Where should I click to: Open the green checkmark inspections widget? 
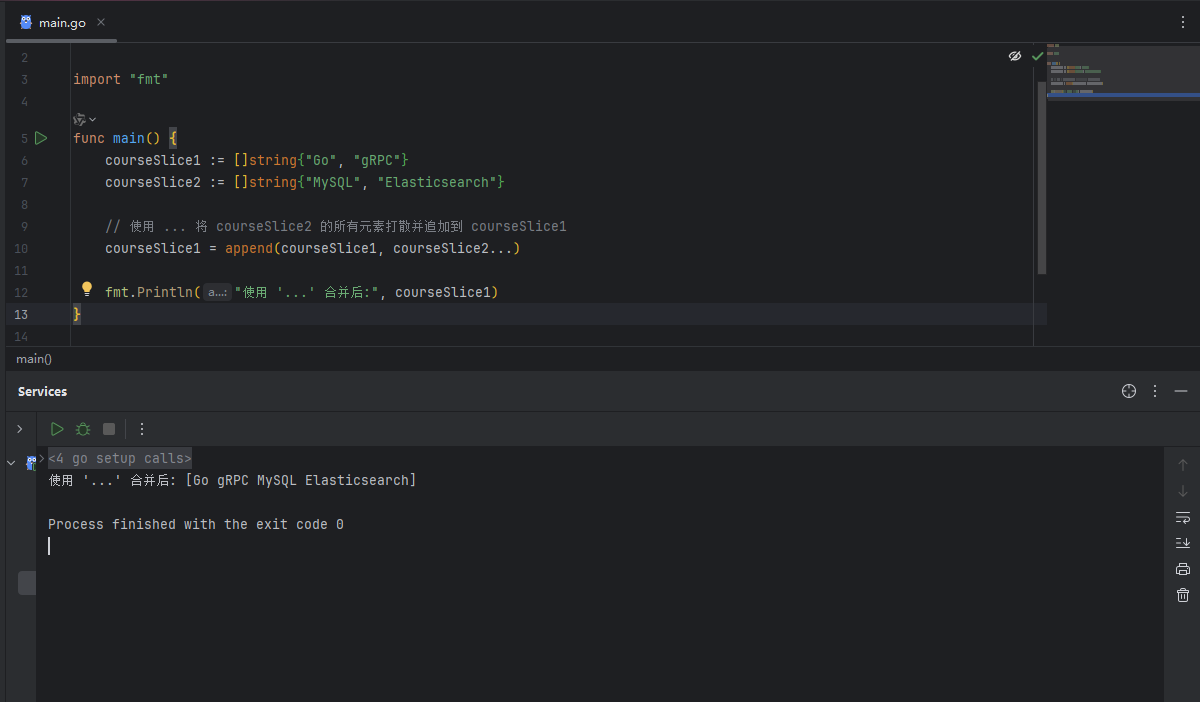click(1037, 56)
